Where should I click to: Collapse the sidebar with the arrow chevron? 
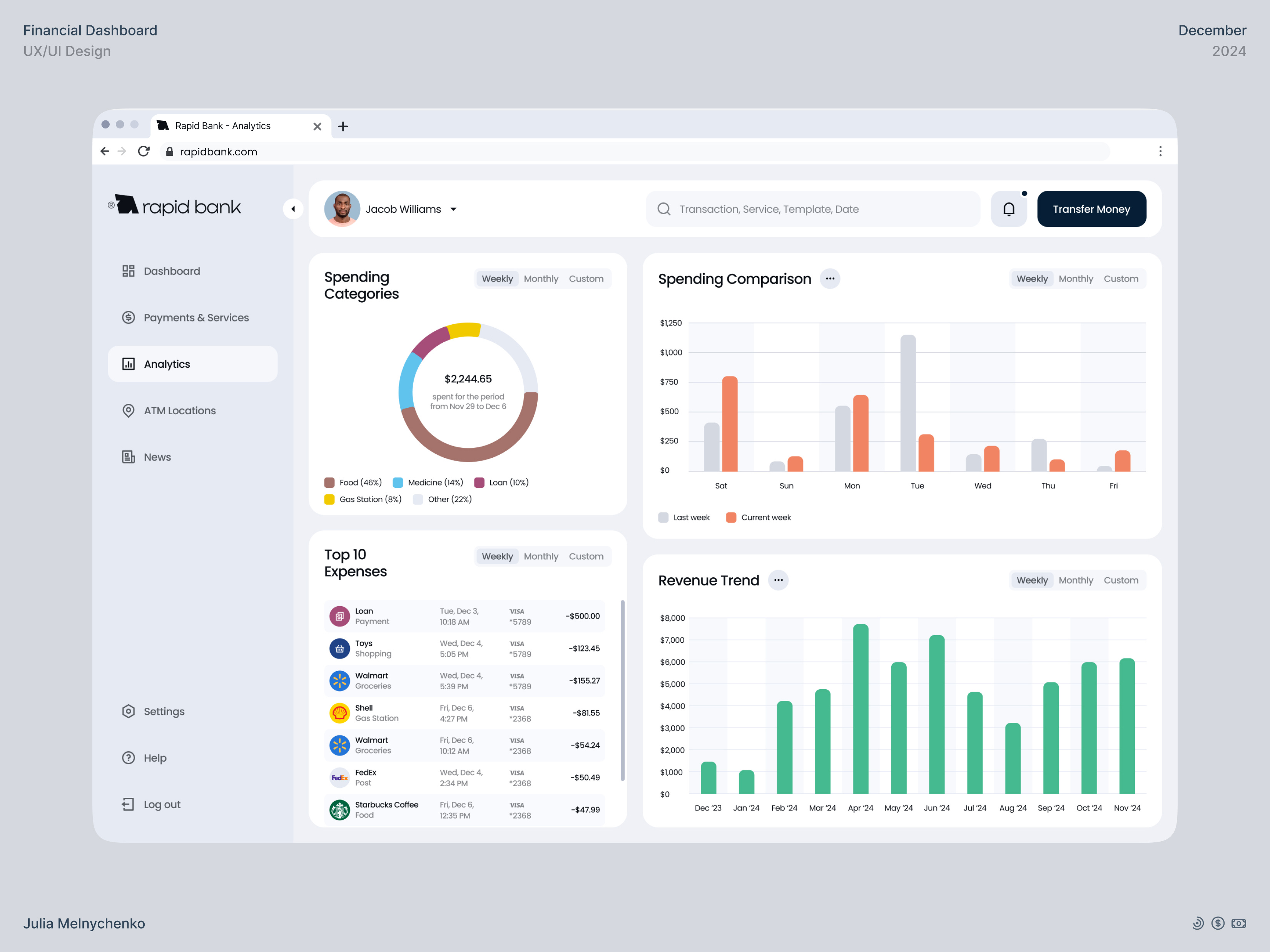[293, 209]
